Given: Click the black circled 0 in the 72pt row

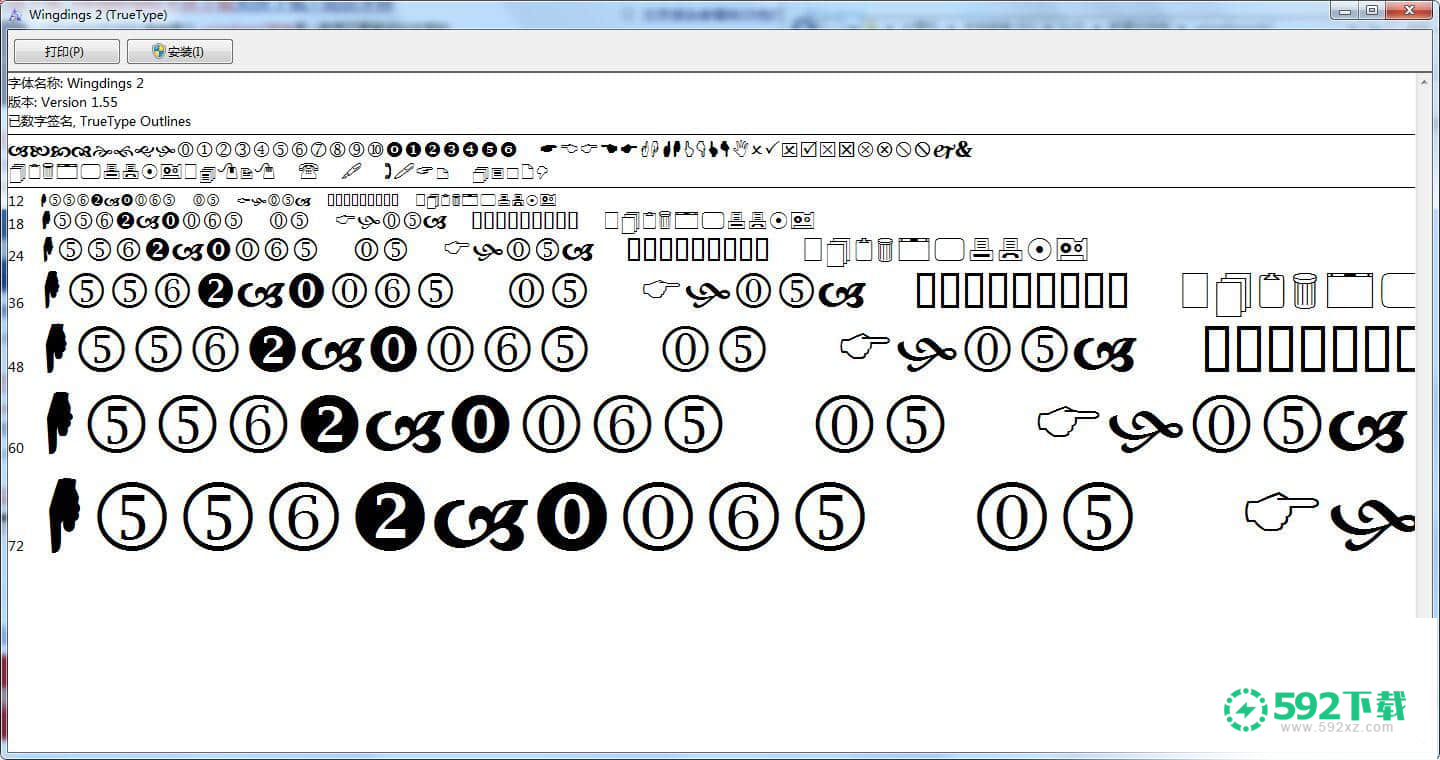Looking at the screenshot, I should pos(572,517).
